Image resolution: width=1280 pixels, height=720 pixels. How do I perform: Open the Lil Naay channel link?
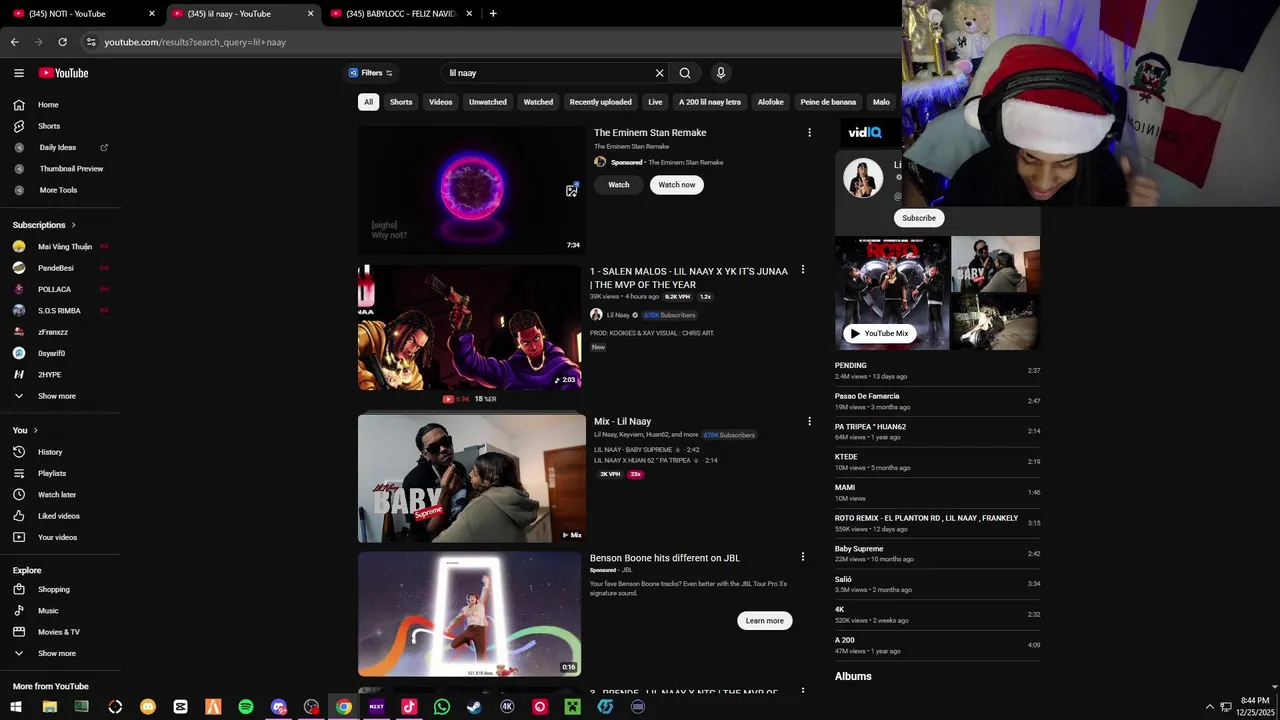pos(618,315)
